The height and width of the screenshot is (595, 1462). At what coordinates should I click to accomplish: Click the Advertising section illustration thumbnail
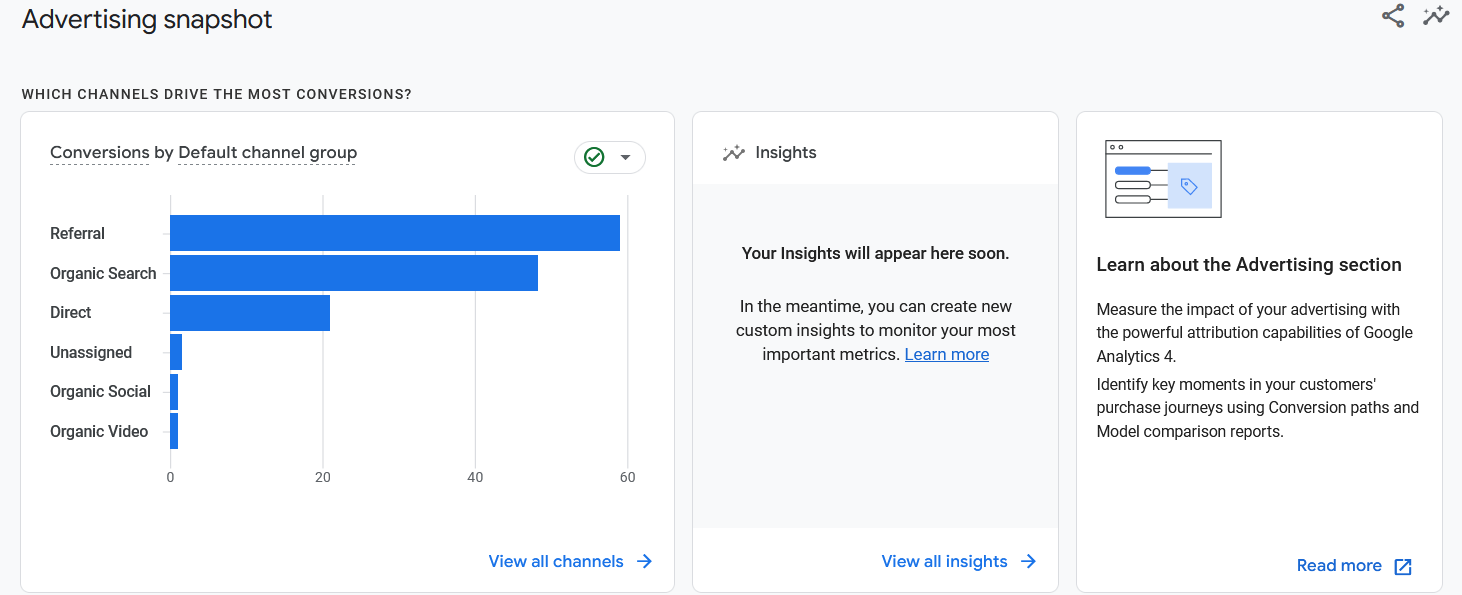click(1163, 179)
